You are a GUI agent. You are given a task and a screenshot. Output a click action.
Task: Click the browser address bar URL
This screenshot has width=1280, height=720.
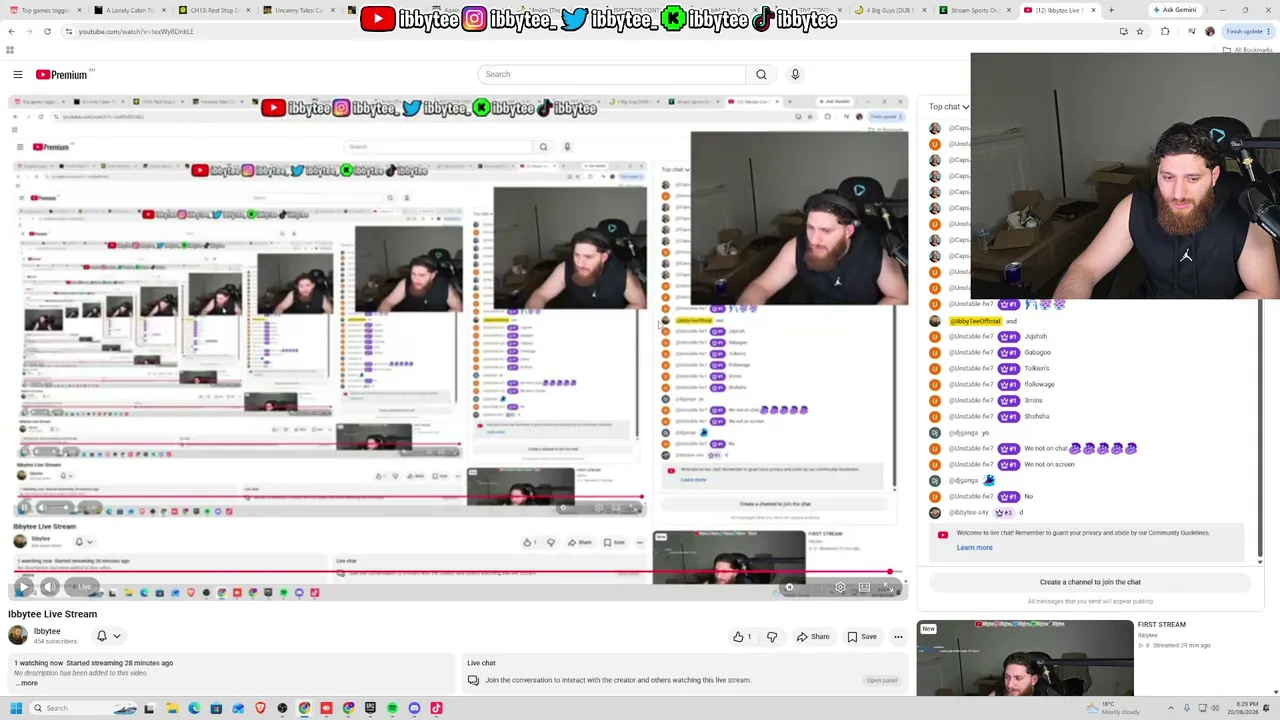pyautogui.click(x=136, y=31)
